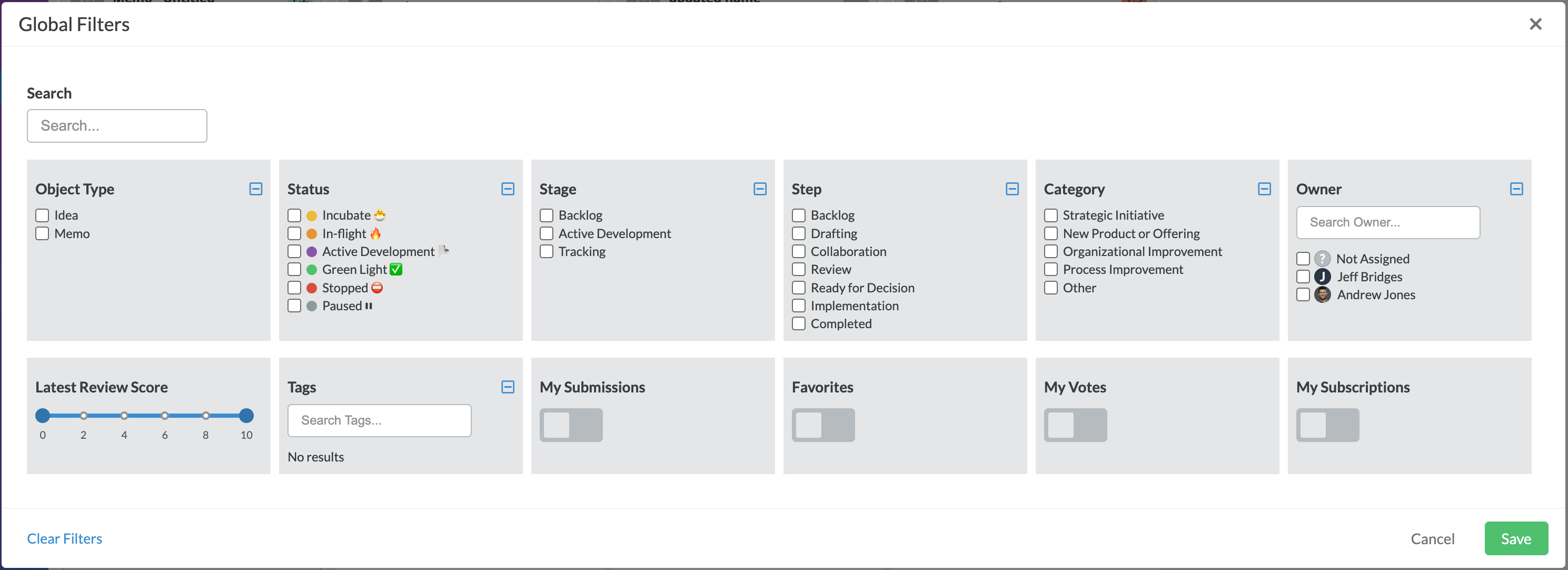Click the Not Assigned question mark icon
Viewport: 1568px width, 570px height.
pos(1322,259)
